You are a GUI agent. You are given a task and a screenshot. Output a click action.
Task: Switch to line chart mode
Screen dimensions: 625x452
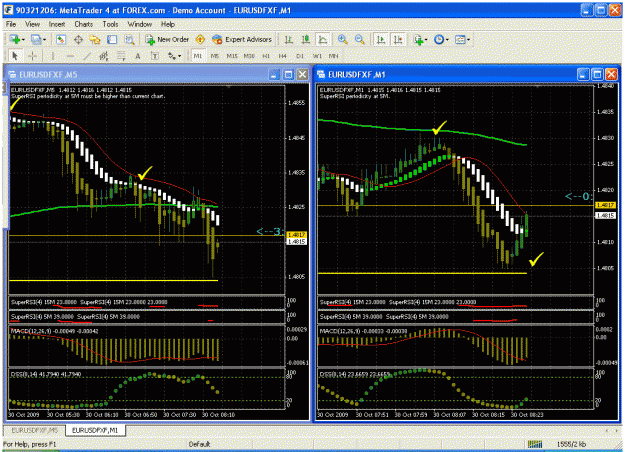[x=322, y=39]
